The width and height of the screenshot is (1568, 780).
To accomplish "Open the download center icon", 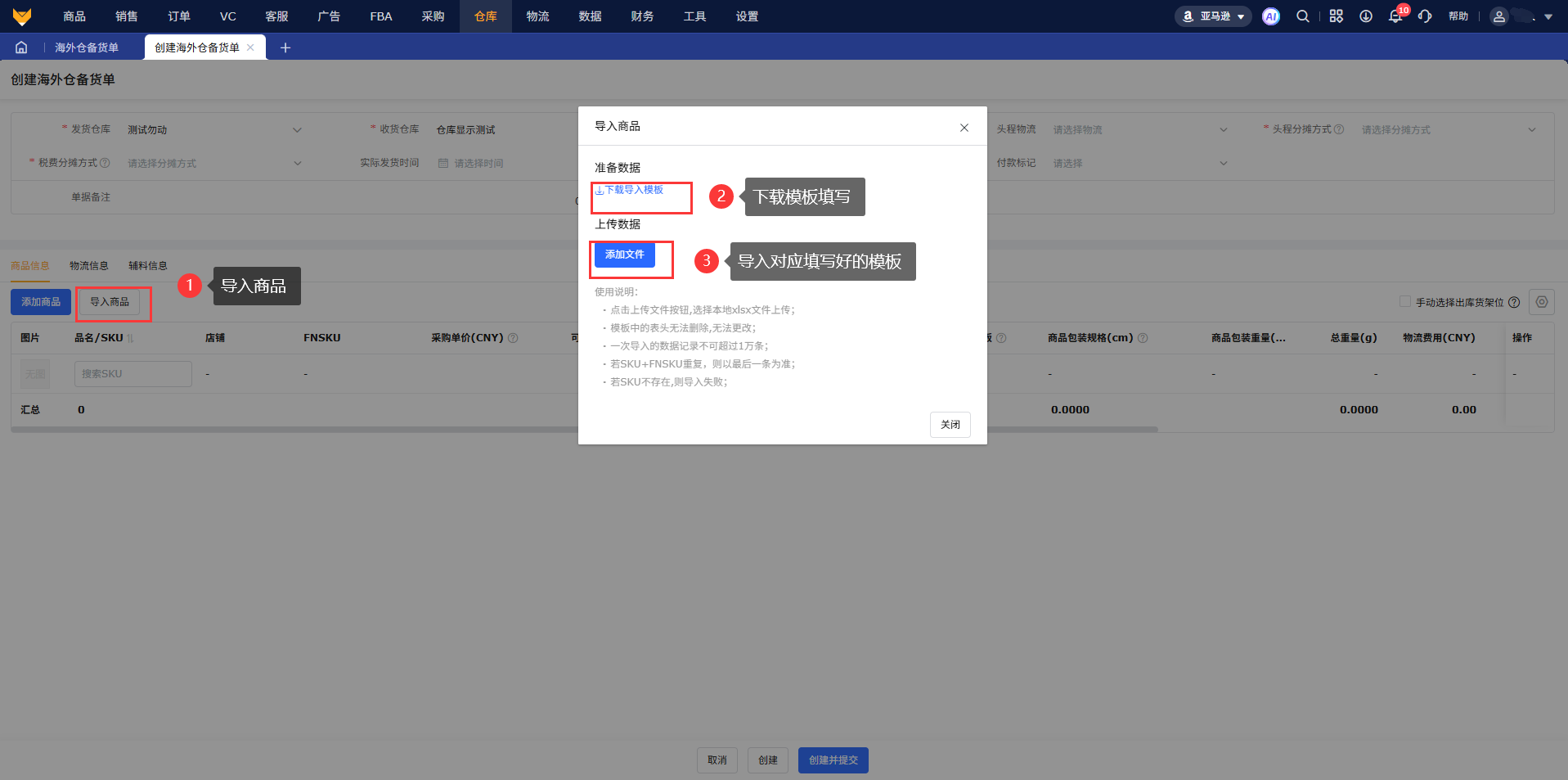I will (1366, 16).
